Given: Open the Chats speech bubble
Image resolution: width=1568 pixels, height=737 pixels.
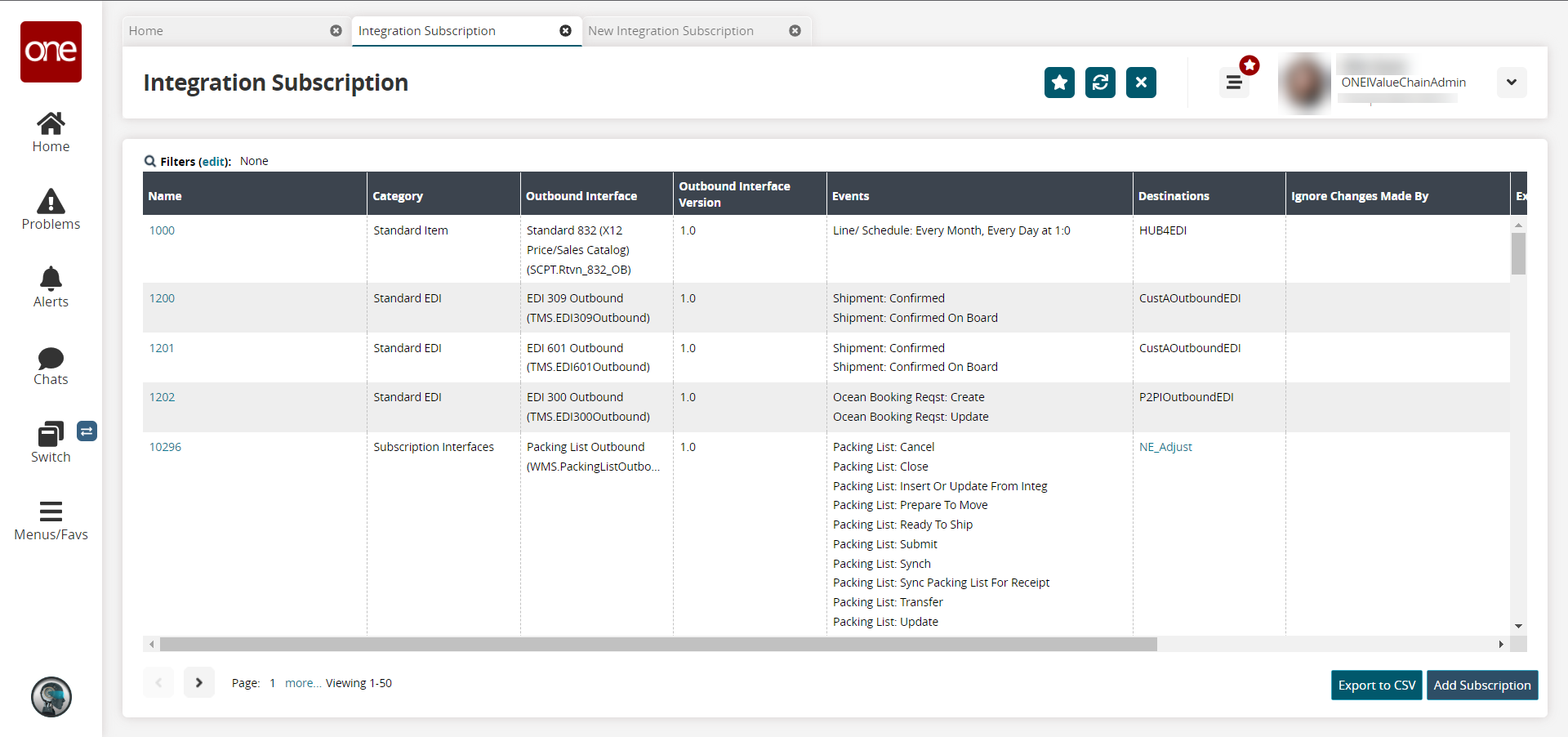Looking at the screenshot, I should tap(51, 358).
